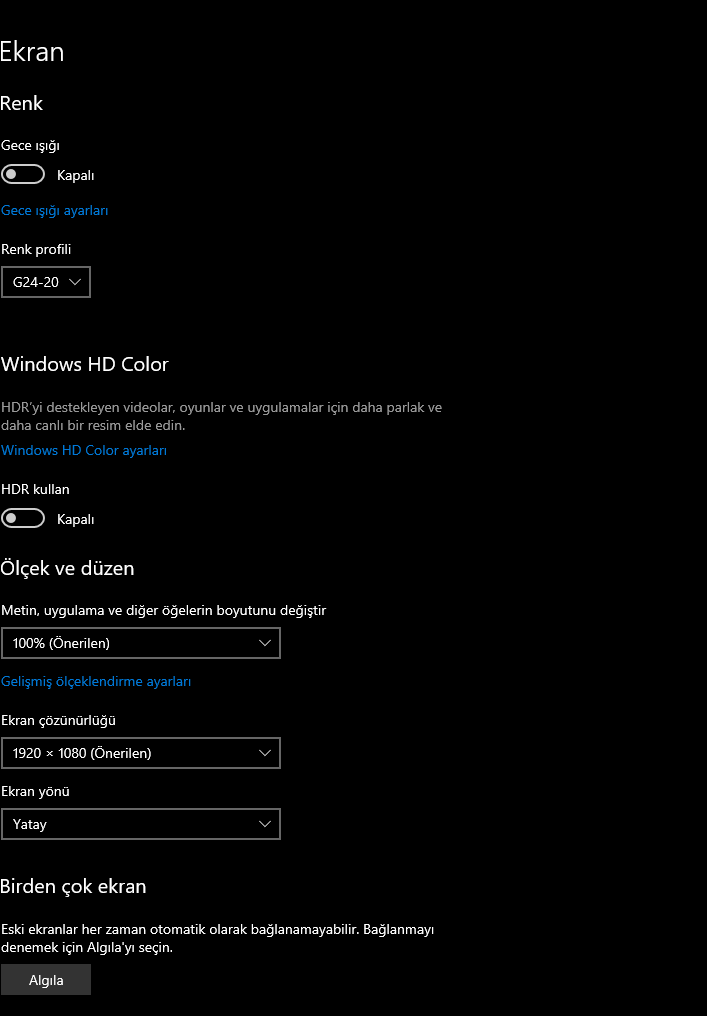Click the chevron arrow in the scale dropdown
Image resolution: width=707 pixels, height=1016 pixels.
[265, 643]
